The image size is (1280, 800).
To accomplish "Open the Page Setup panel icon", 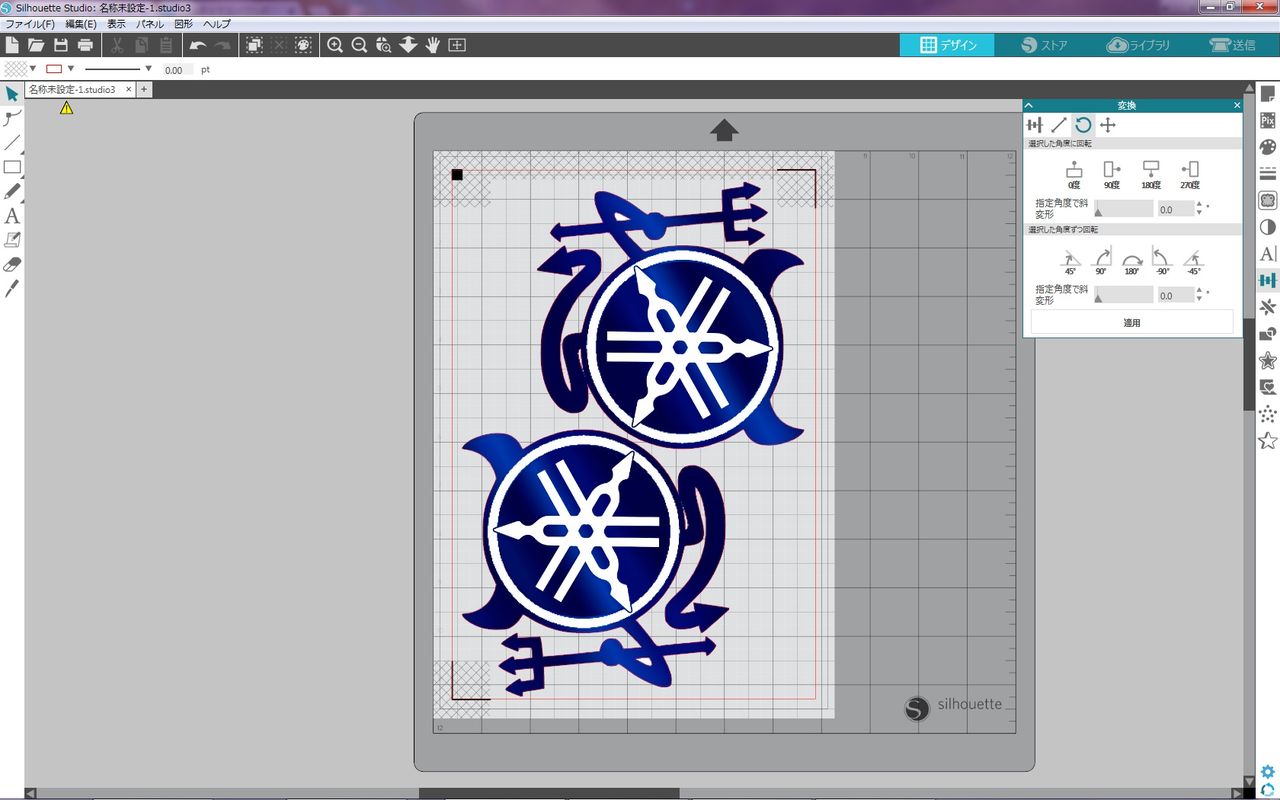I will coord(1267,94).
